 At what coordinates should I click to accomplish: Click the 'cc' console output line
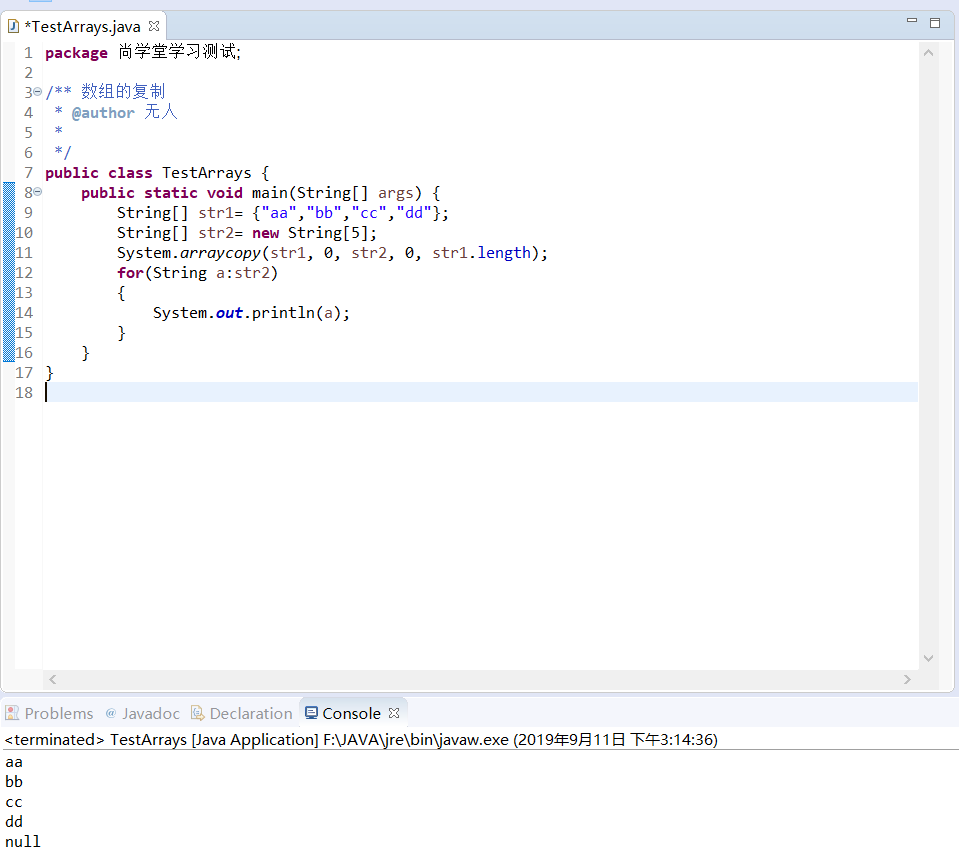pyautogui.click(x=14, y=802)
